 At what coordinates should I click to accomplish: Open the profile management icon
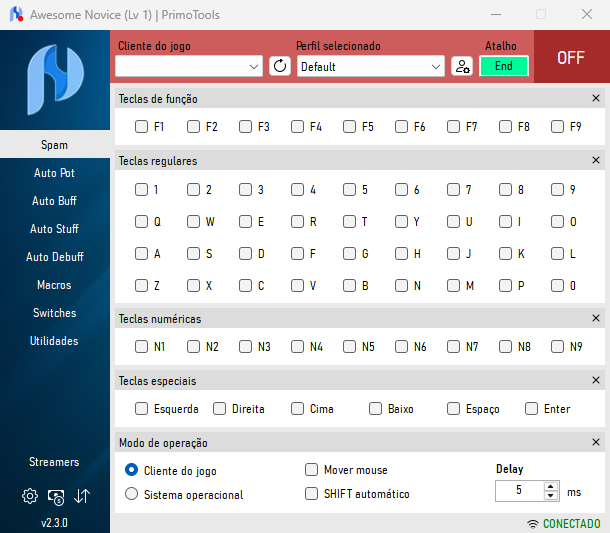(x=461, y=67)
